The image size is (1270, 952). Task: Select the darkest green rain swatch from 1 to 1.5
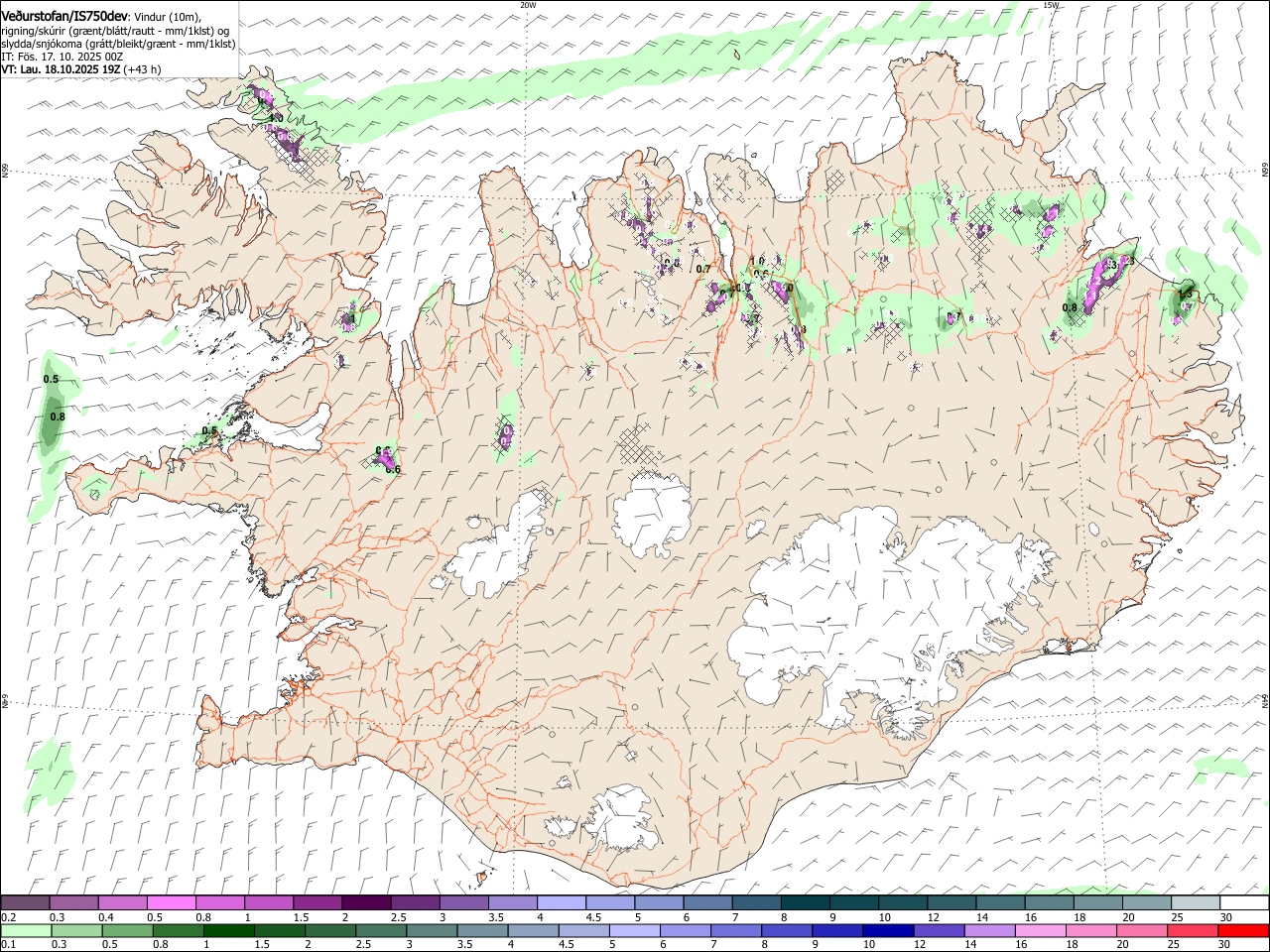pos(229,931)
